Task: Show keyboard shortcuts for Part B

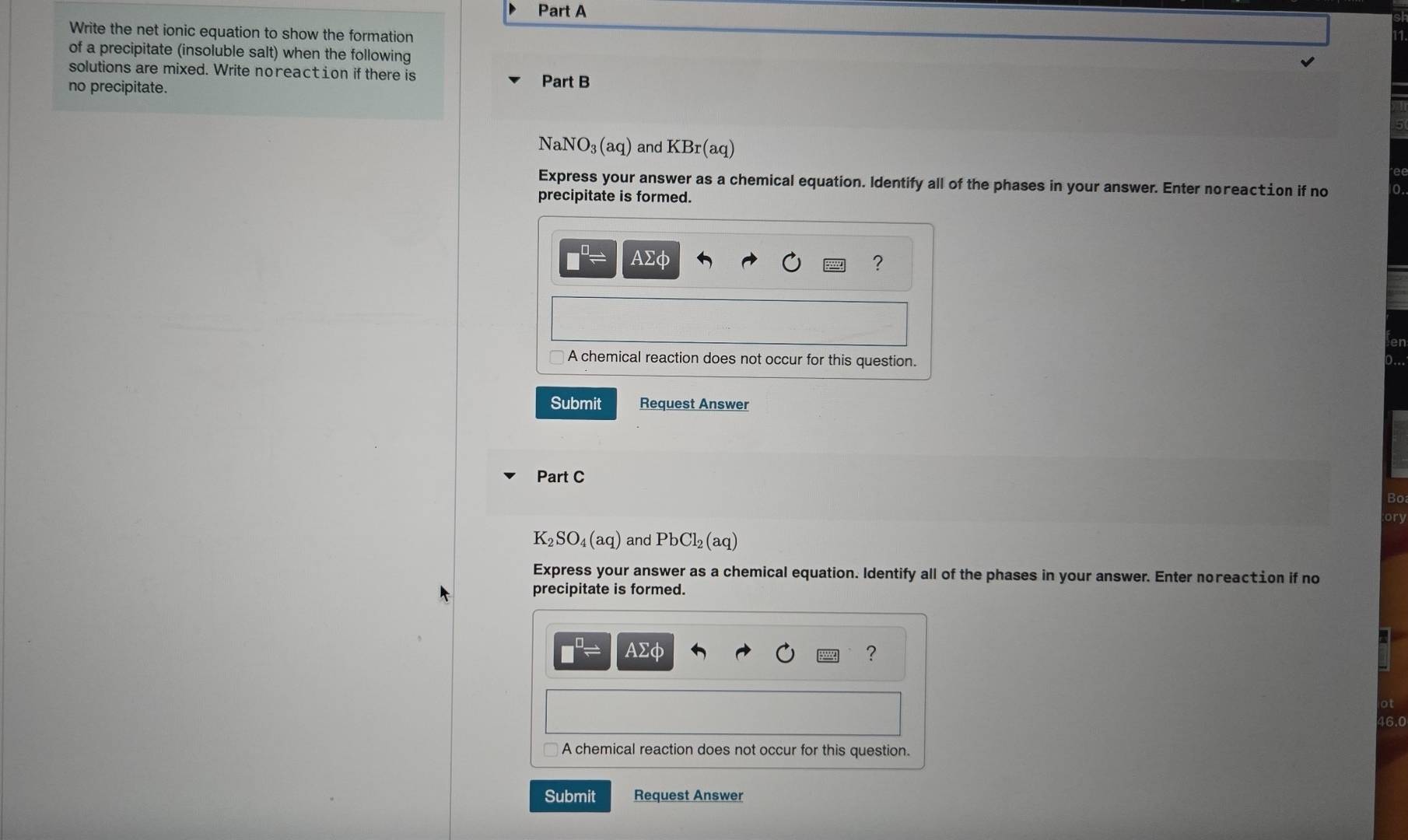Action: [x=834, y=265]
